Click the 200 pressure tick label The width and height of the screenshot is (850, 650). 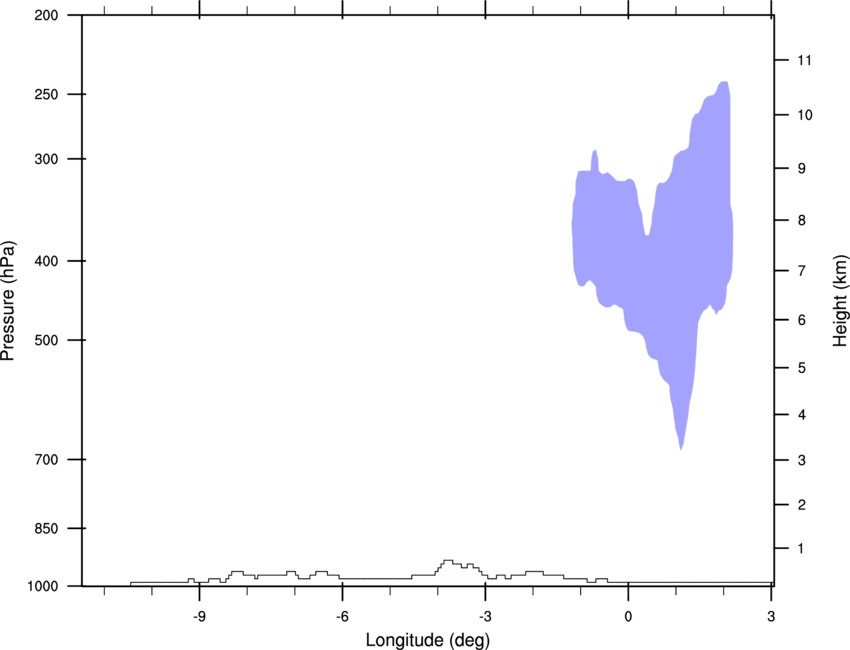pyautogui.click(x=46, y=15)
